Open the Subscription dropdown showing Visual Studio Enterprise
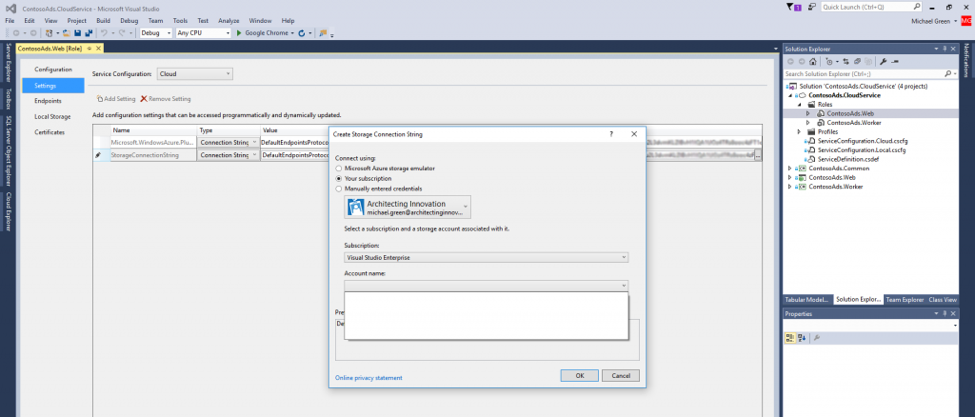975x417 pixels. click(x=486, y=257)
